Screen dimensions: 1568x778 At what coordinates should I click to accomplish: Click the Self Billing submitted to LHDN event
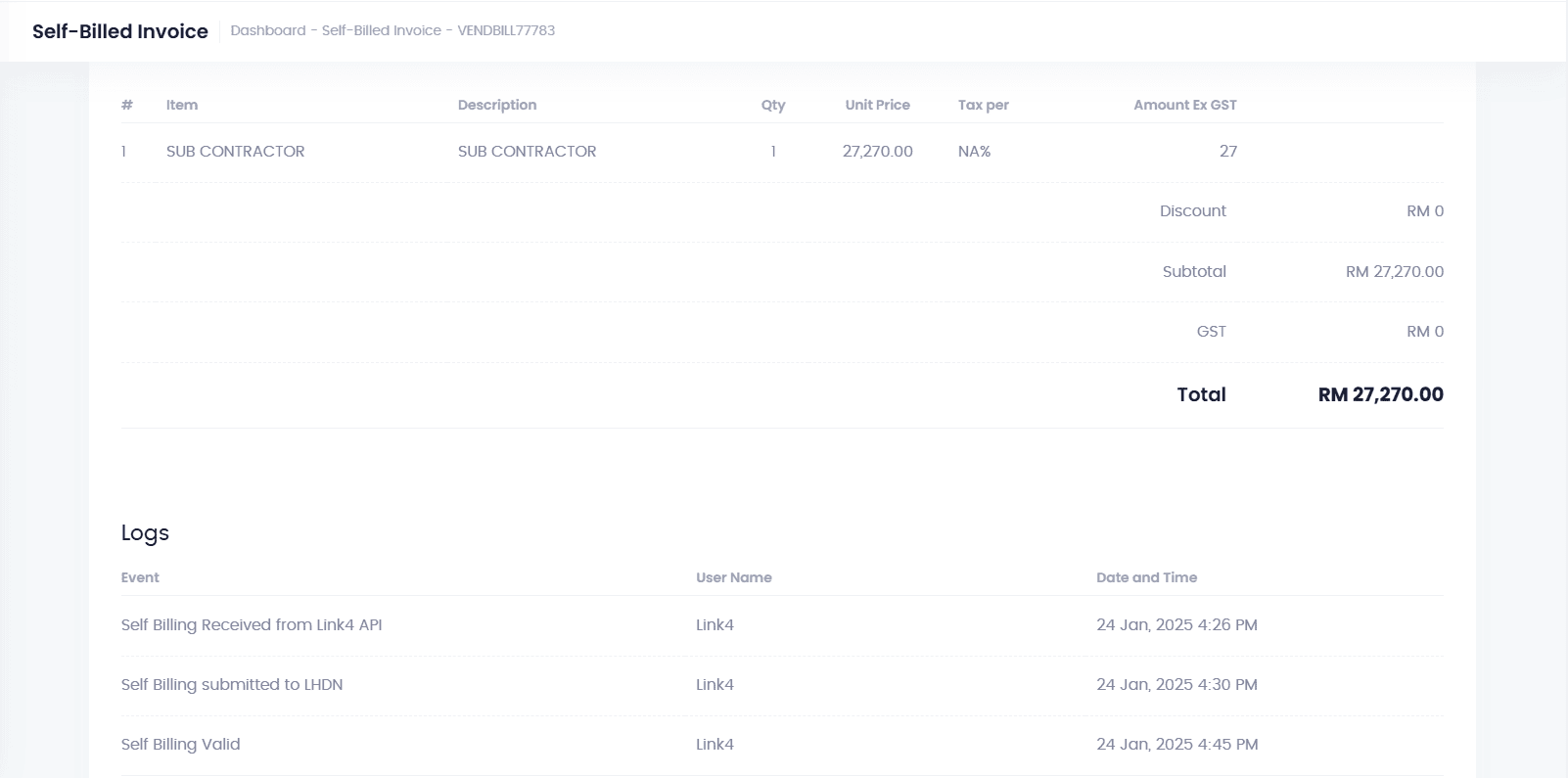coord(232,685)
